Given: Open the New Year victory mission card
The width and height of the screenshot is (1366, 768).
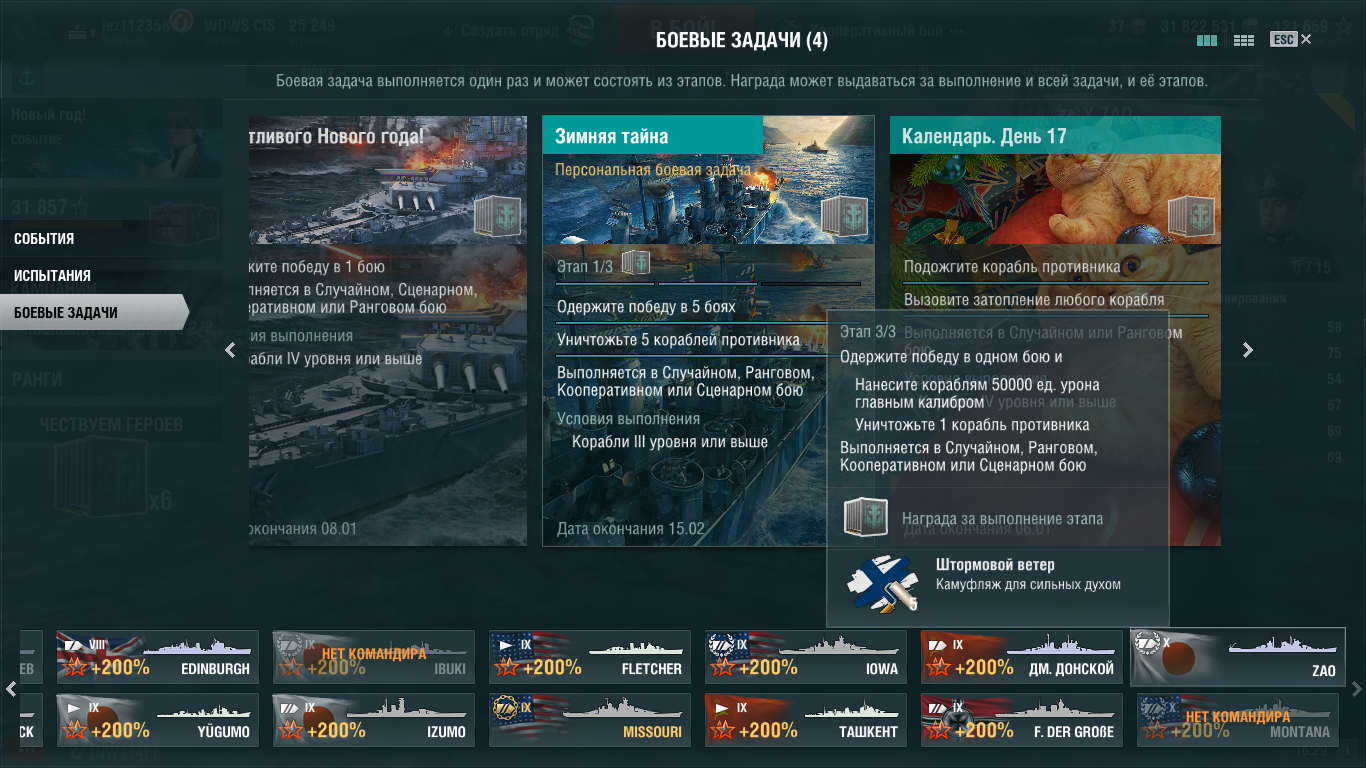Looking at the screenshot, I should click(388, 331).
